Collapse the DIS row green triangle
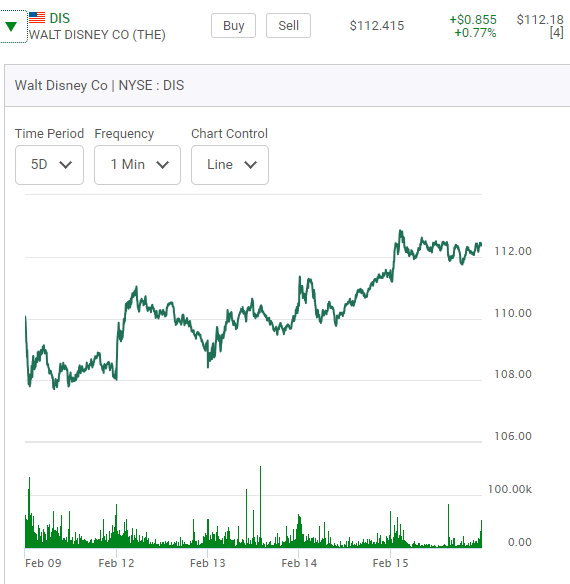 11,26
